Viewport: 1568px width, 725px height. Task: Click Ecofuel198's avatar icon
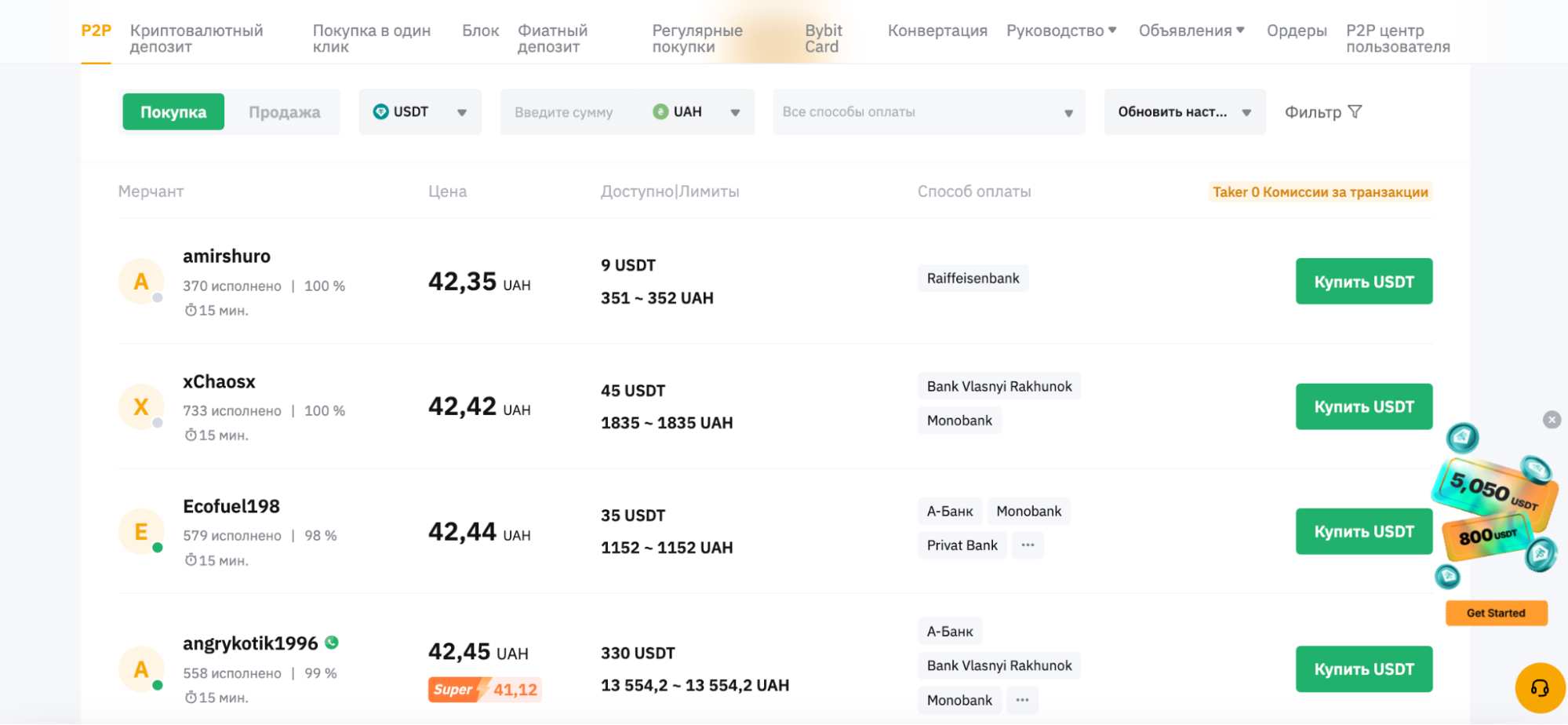[x=141, y=532]
